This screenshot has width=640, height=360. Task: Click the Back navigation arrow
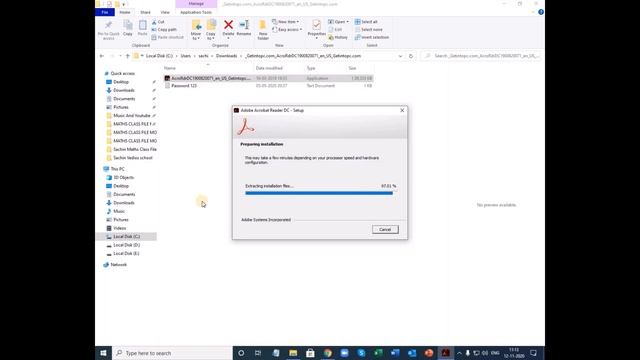(x=102, y=56)
